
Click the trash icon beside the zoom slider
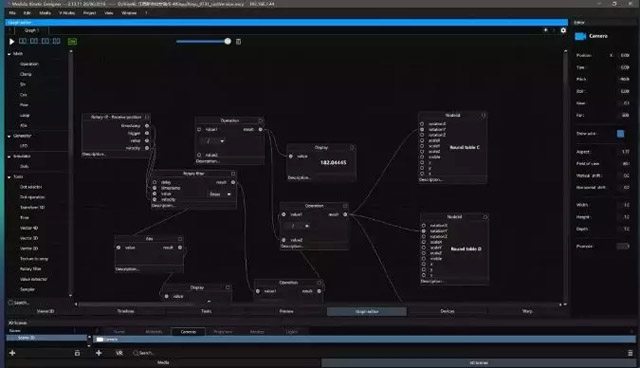click(x=238, y=41)
